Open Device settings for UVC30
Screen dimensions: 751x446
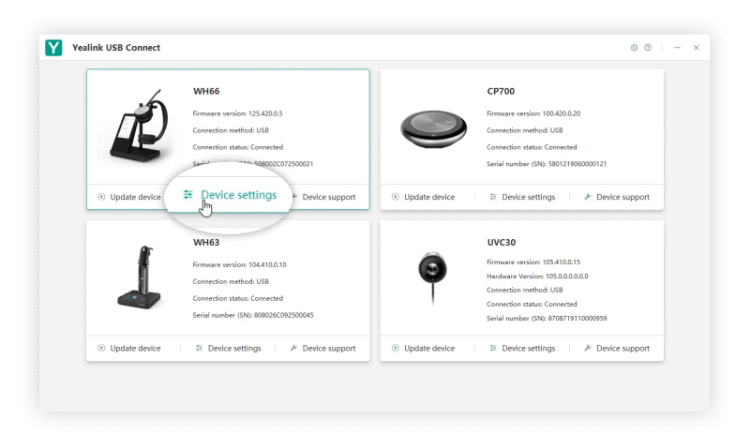[522, 348]
